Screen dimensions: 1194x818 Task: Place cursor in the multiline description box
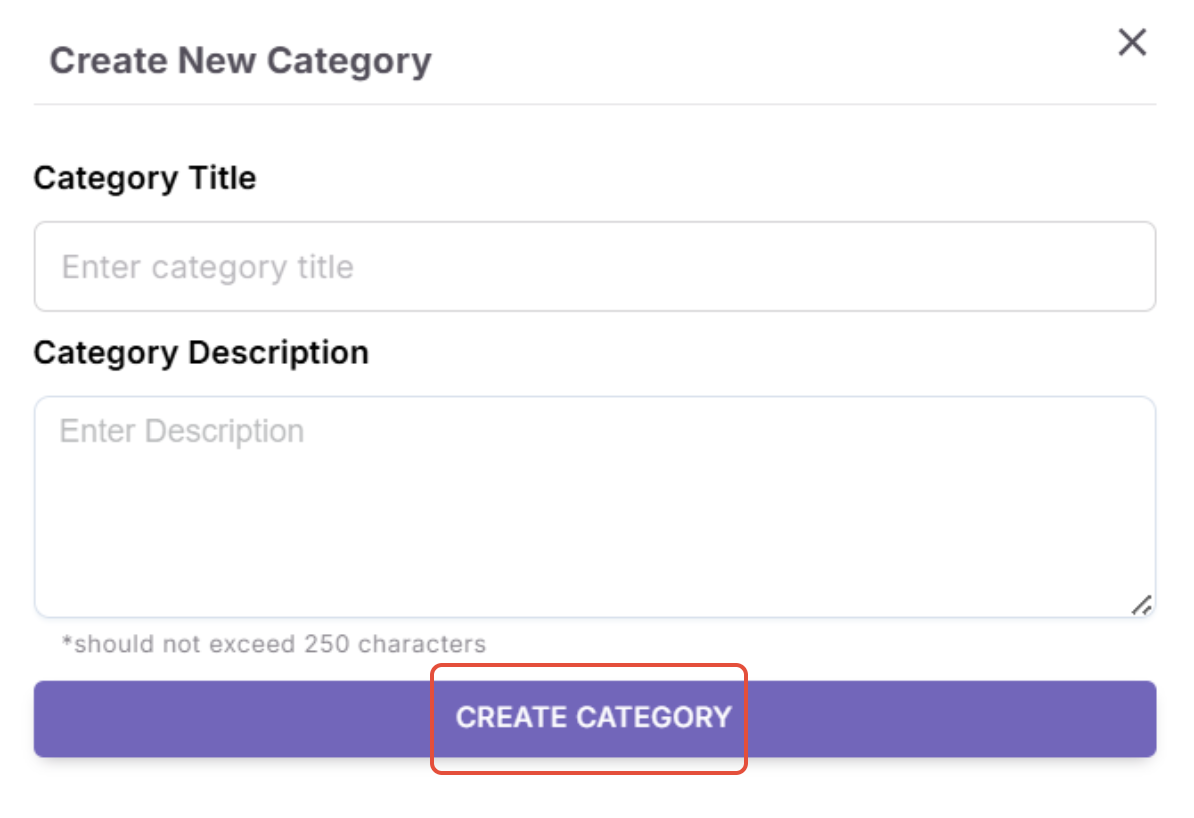(594, 506)
